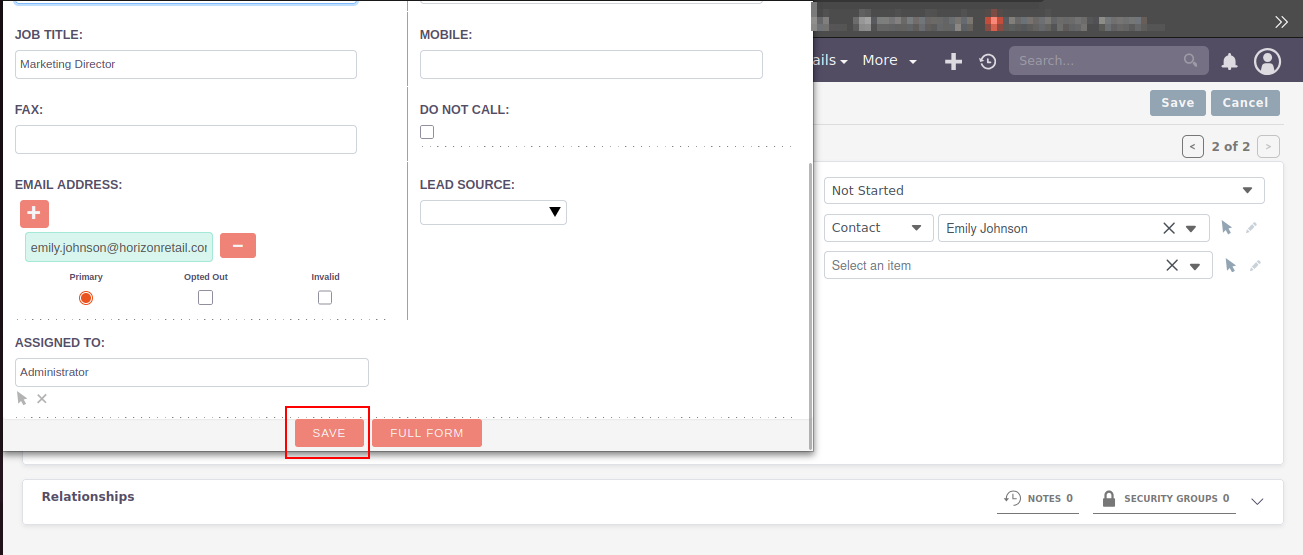Click the 'Relationships' heading text
This screenshot has height=555, width=1303.
[88, 496]
